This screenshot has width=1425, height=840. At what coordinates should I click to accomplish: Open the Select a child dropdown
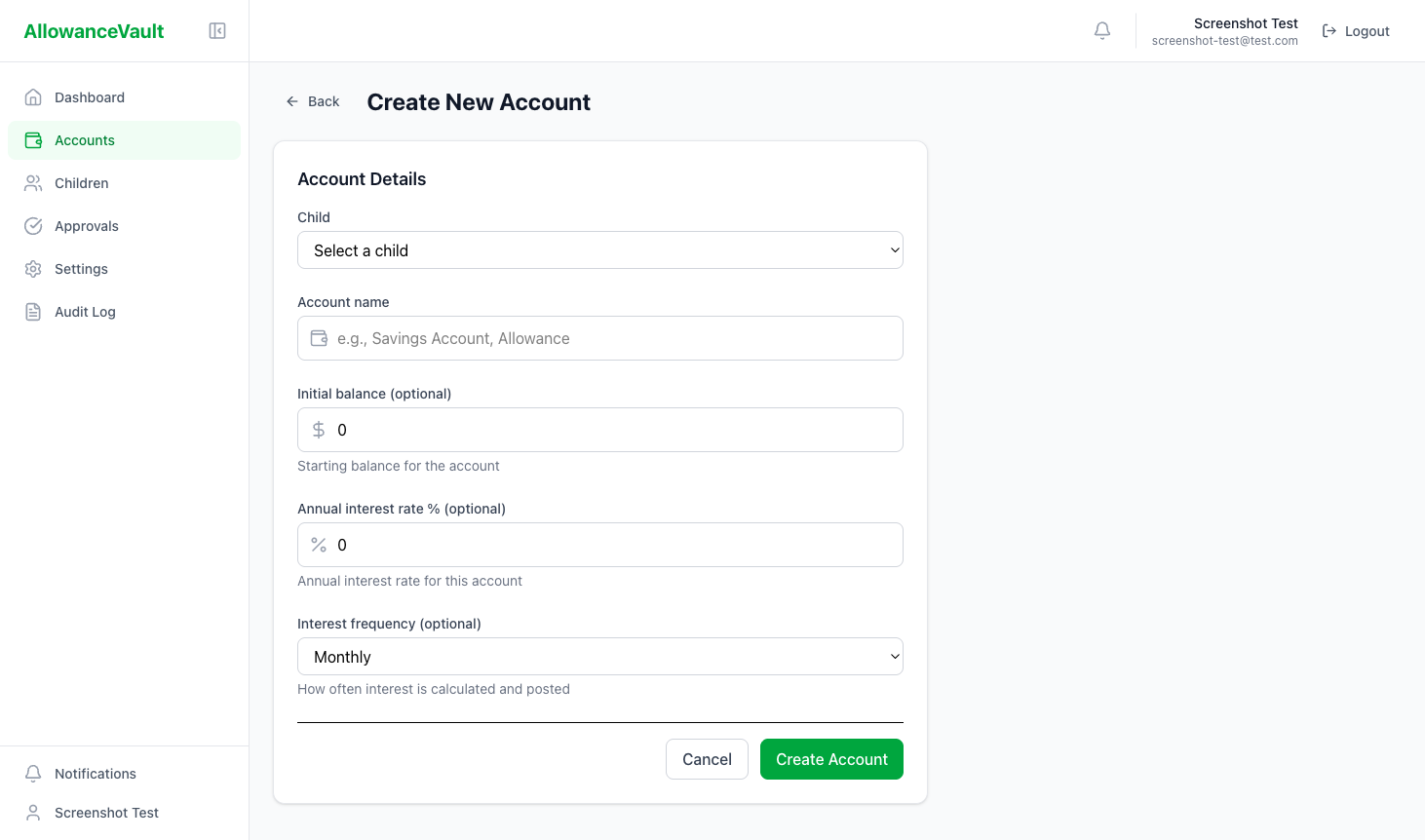click(599, 249)
